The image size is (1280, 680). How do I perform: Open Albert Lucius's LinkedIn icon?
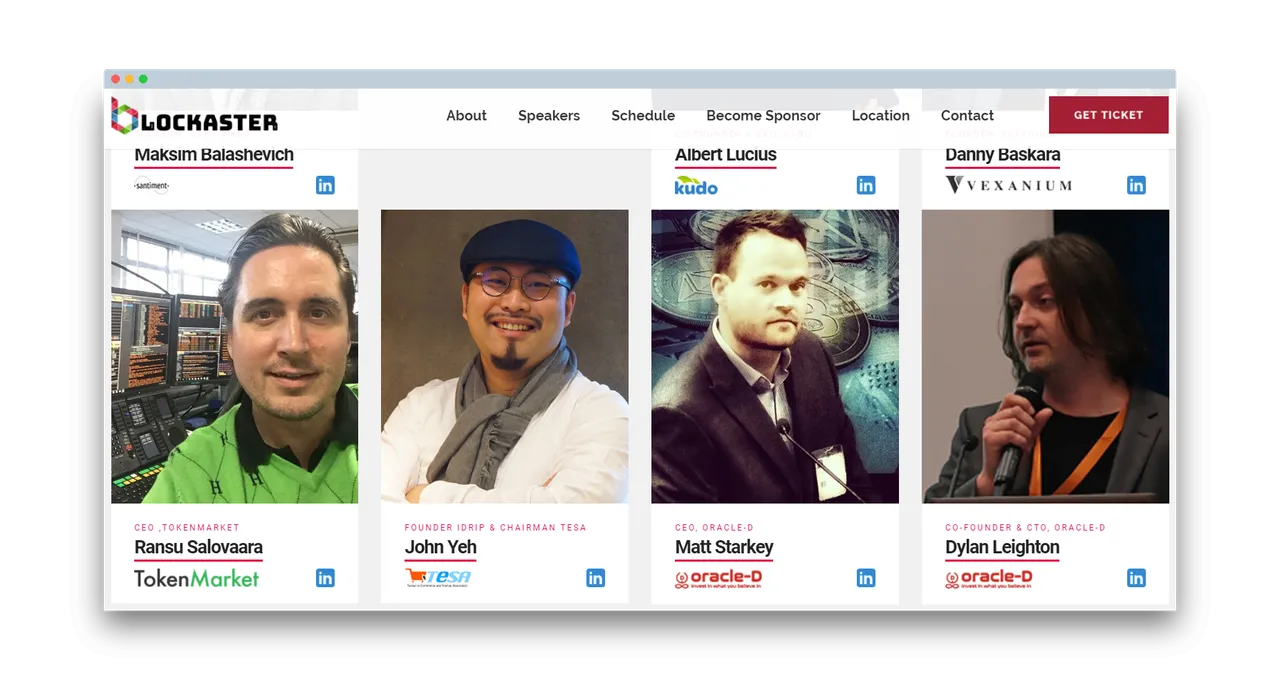pos(866,185)
